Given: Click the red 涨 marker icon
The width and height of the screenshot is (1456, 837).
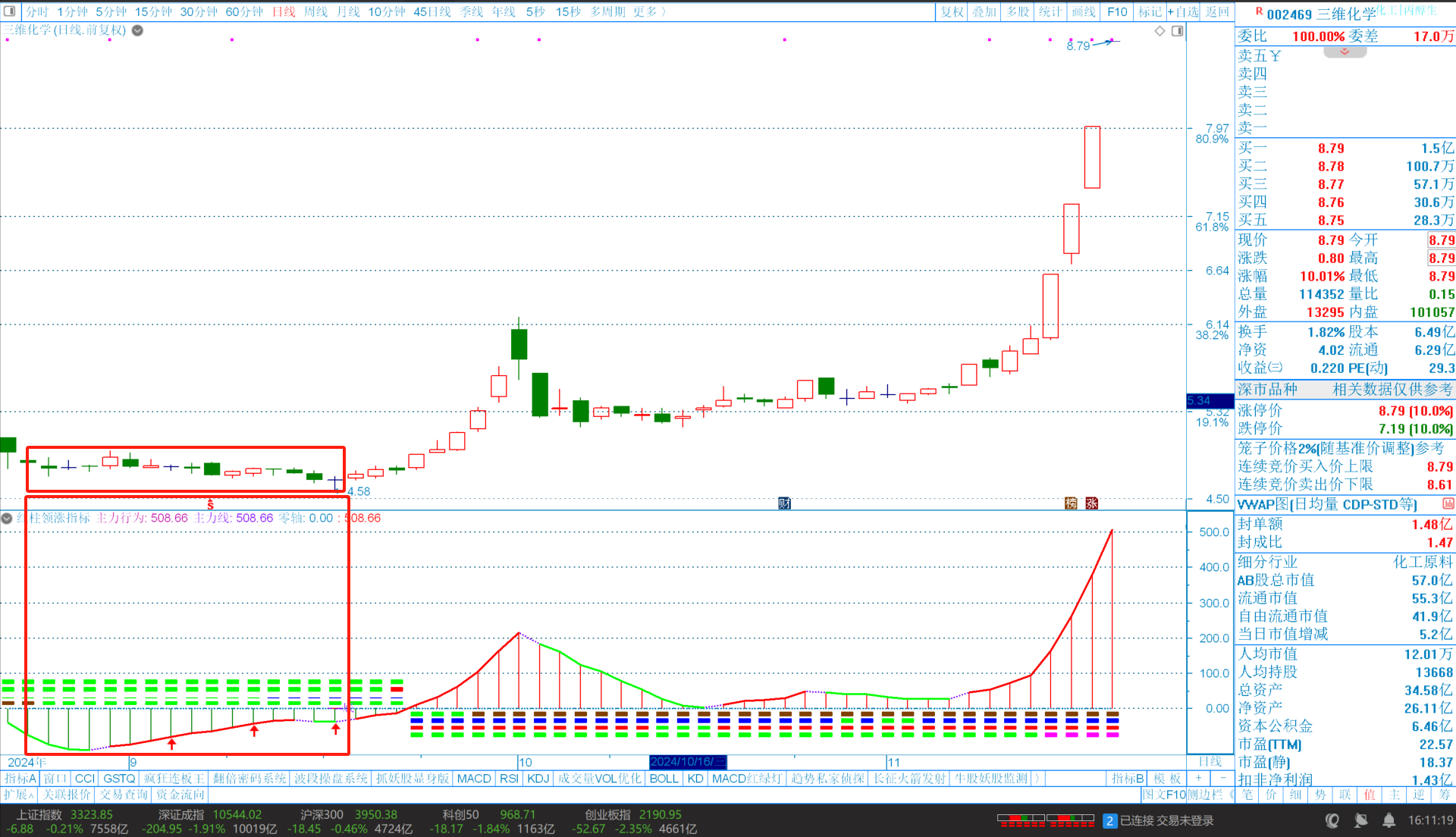Looking at the screenshot, I should (1091, 503).
